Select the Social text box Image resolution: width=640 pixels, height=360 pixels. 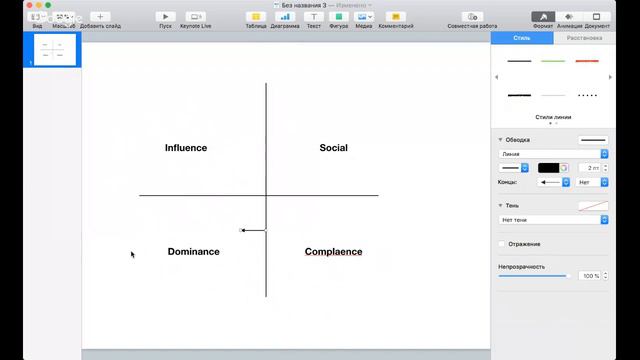[333, 148]
